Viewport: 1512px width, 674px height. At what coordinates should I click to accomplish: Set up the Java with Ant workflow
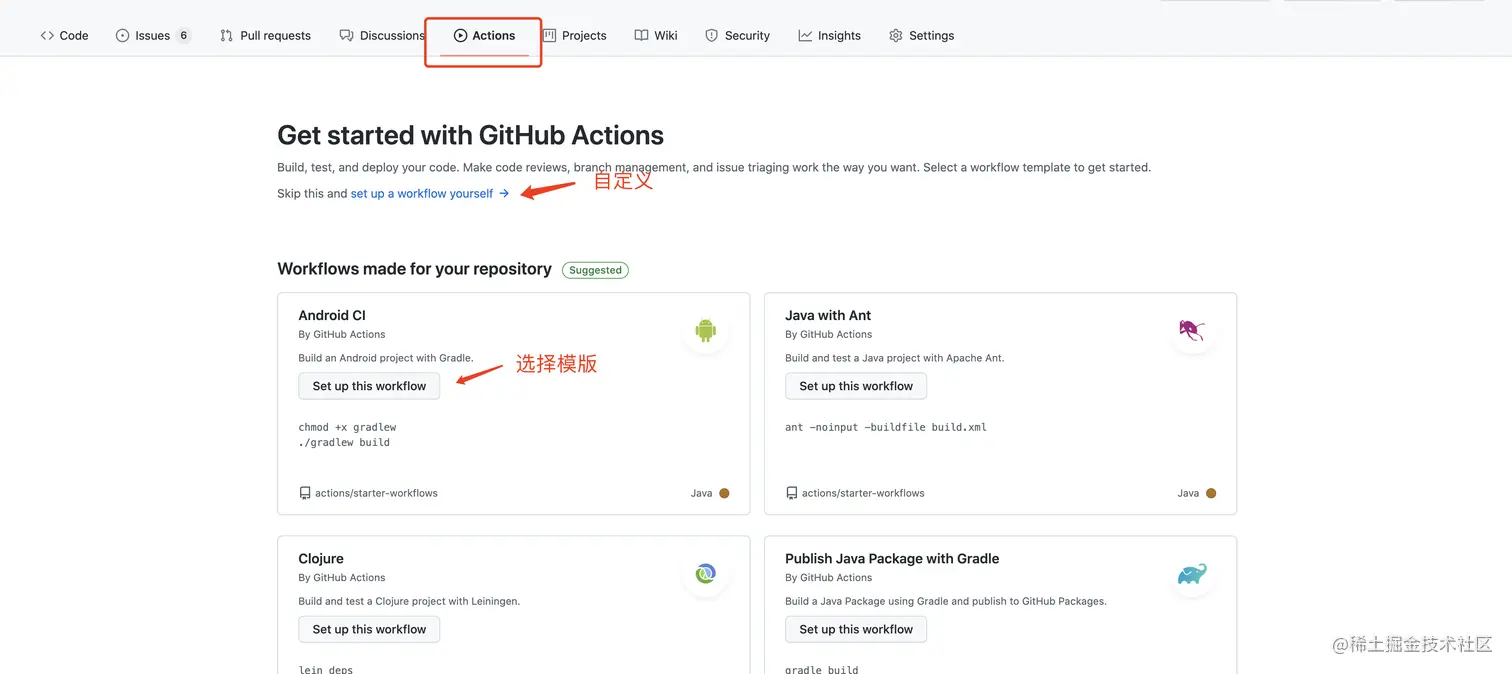[x=856, y=386]
